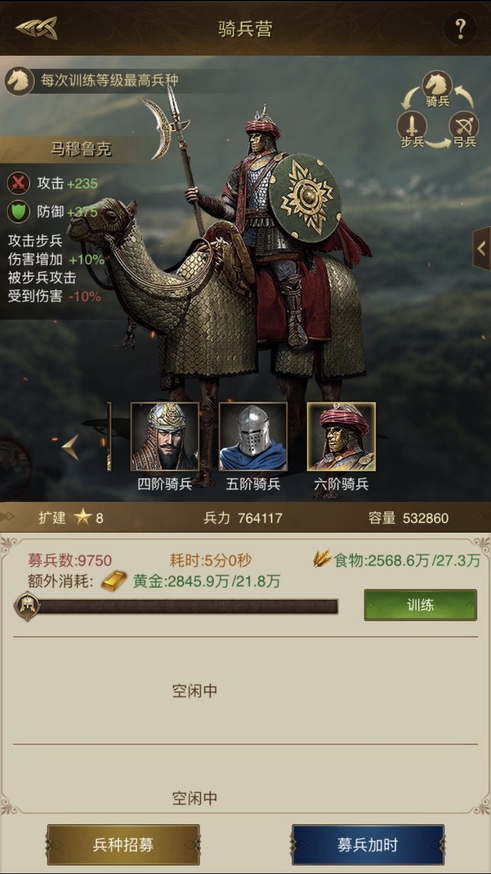Click the gold bar resource icon

point(113,581)
